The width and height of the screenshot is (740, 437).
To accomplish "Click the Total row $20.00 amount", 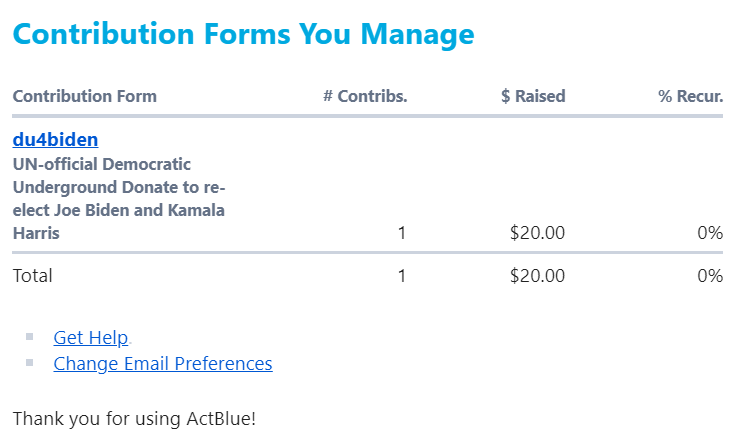I will (537, 276).
